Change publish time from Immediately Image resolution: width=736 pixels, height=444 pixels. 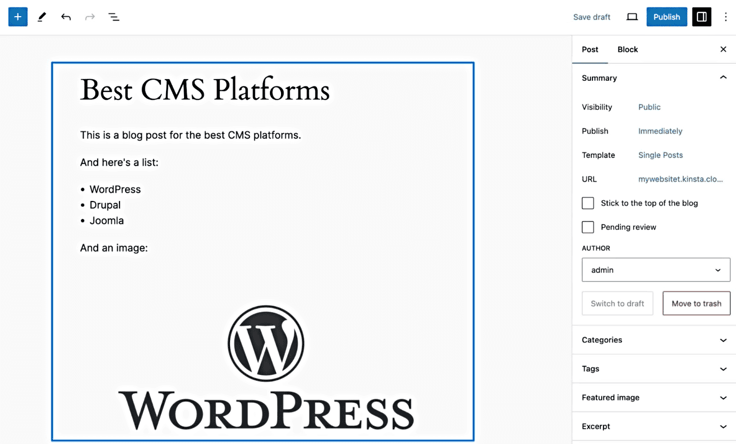click(x=660, y=131)
